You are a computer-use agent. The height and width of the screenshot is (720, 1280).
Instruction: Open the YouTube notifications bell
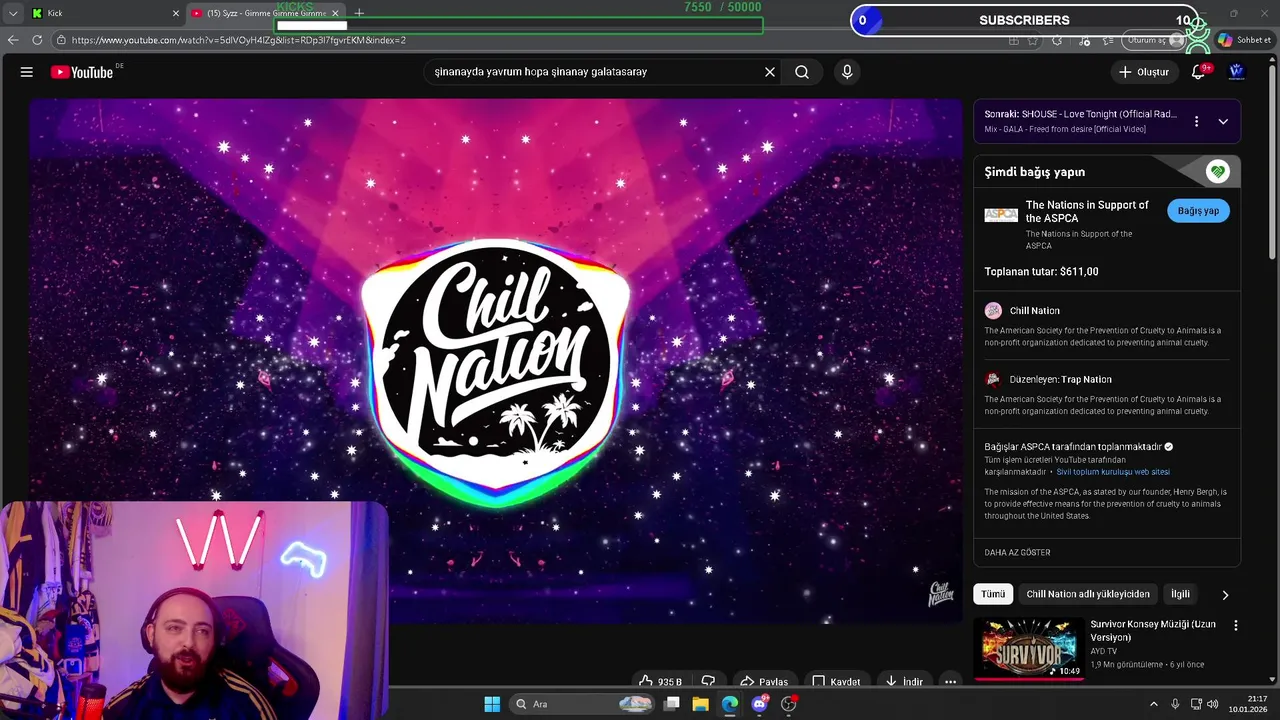[1199, 72]
